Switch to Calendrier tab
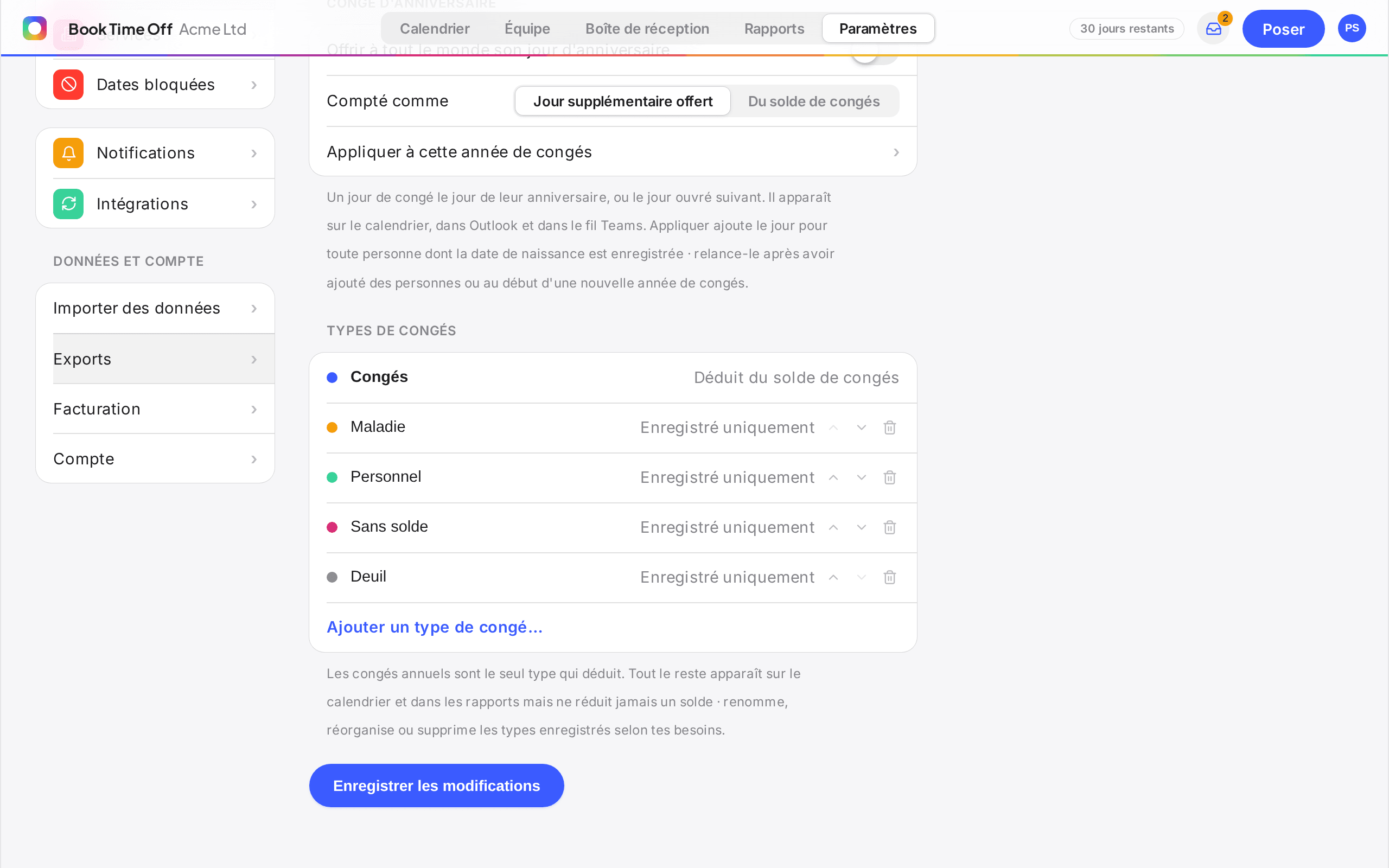Viewport: 1389px width, 868px height. (x=435, y=28)
